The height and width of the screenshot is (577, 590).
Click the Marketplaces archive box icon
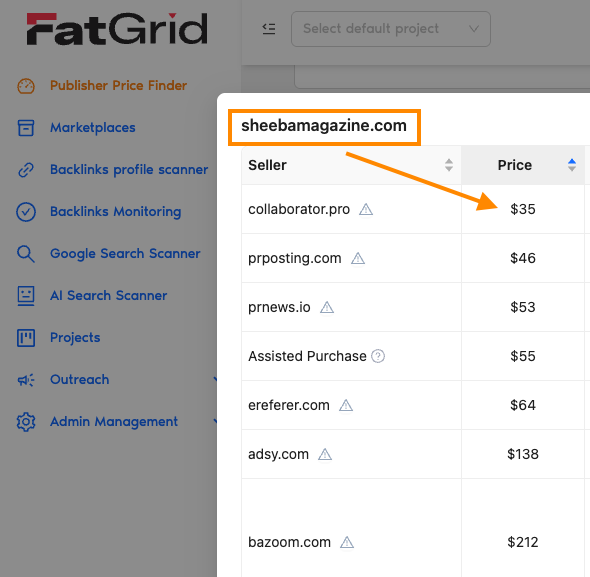[x=26, y=128]
